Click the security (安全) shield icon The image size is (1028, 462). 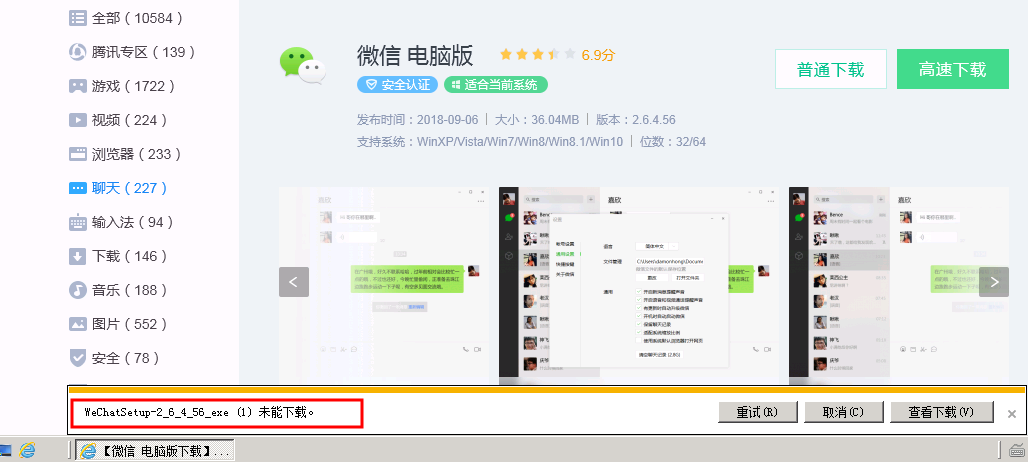pos(77,358)
